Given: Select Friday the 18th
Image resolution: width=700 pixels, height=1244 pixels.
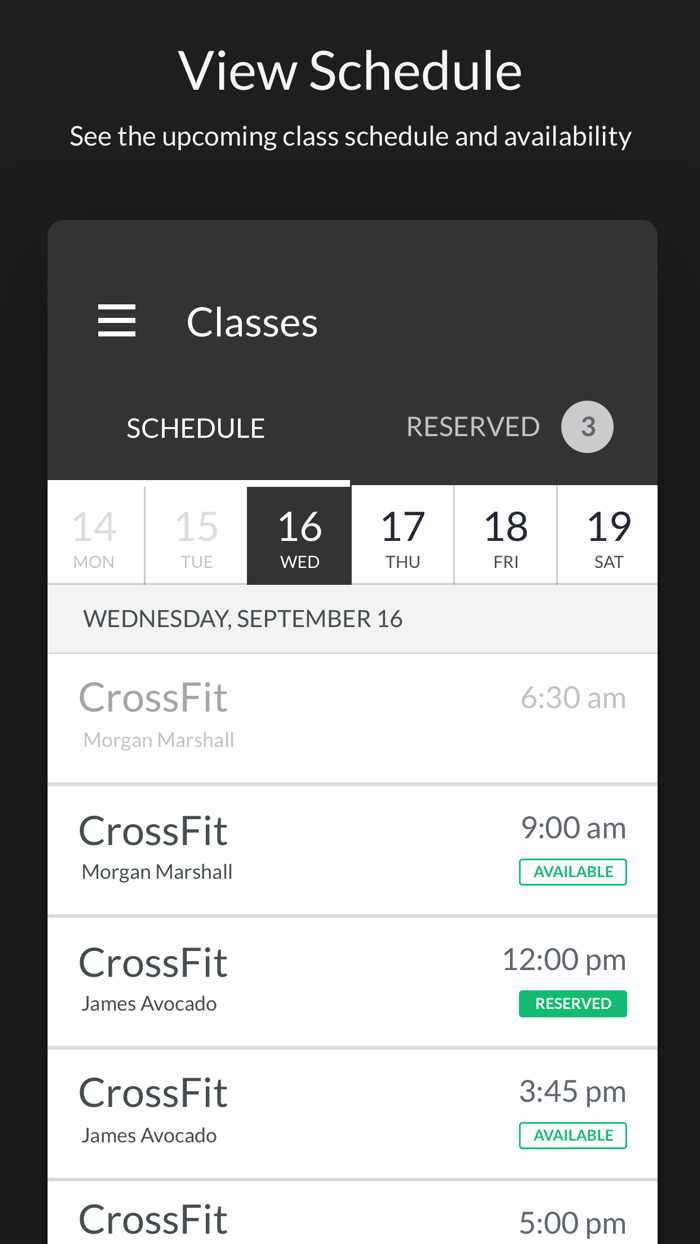Looking at the screenshot, I should (x=506, y=533).
